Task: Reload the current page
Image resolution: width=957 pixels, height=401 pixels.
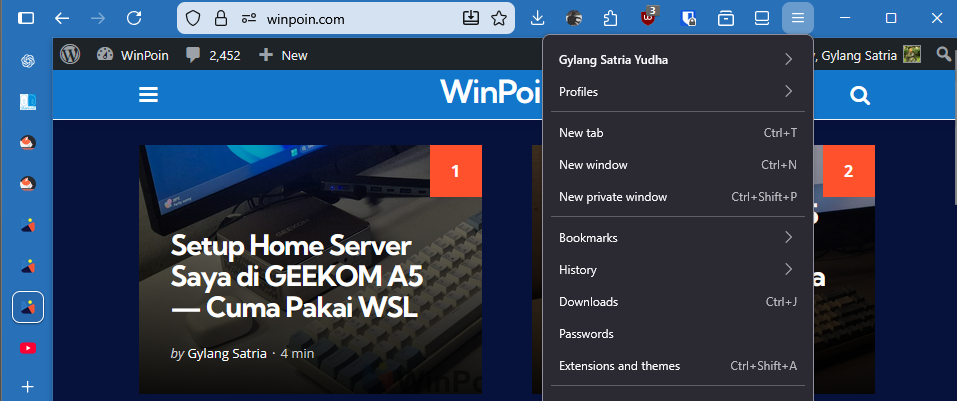Action: coord(133,18)
